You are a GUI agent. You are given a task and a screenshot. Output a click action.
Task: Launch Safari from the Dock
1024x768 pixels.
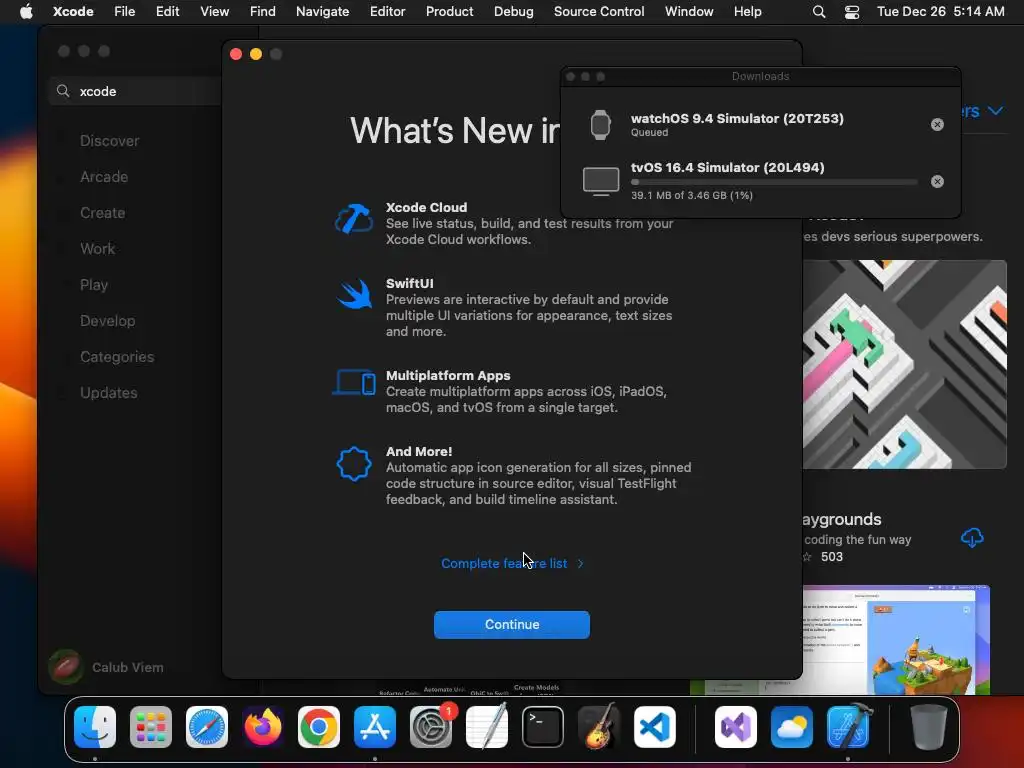click(207, 727)
